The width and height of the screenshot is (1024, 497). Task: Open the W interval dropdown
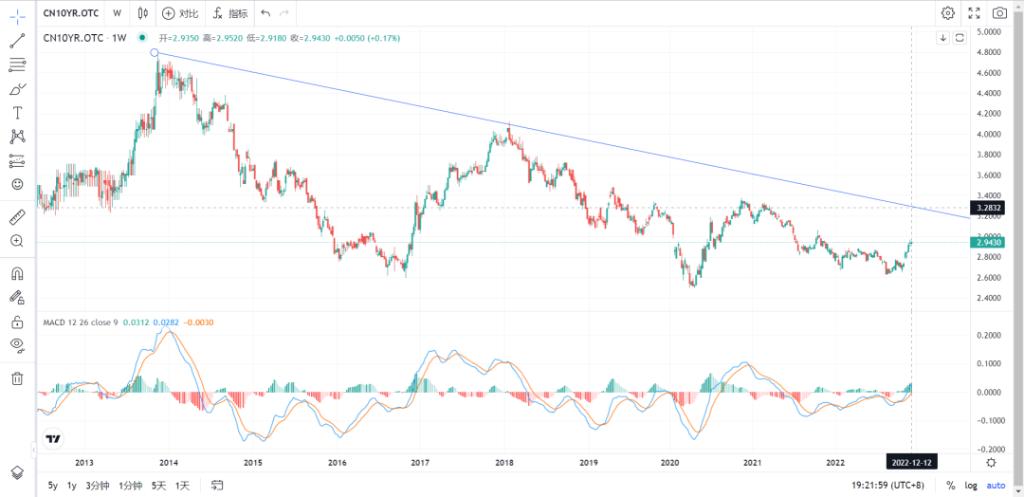pyautogui.click(x=117, y=13)
